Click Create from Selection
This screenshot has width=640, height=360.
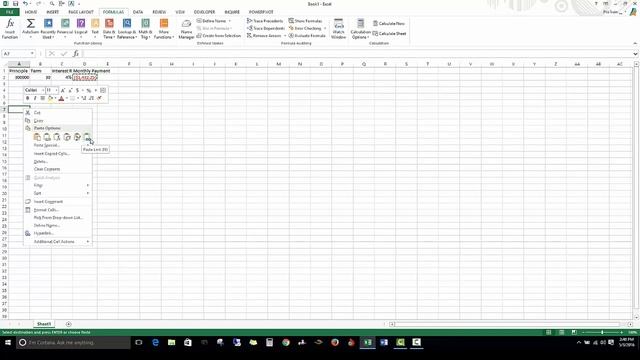pyautogui.click(x=219, y=36)
